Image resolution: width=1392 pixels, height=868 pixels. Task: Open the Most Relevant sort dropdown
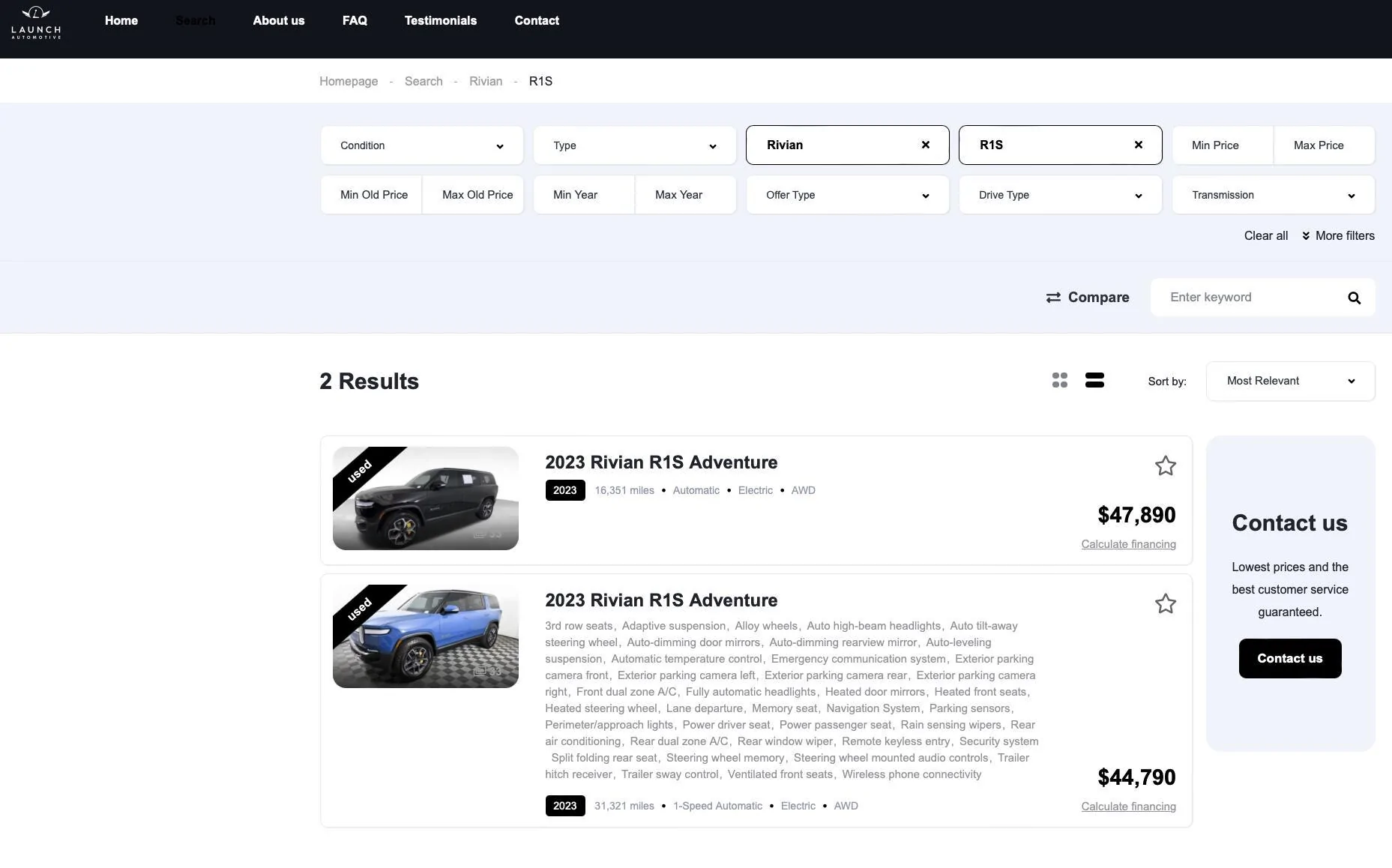click(1291, 381)
